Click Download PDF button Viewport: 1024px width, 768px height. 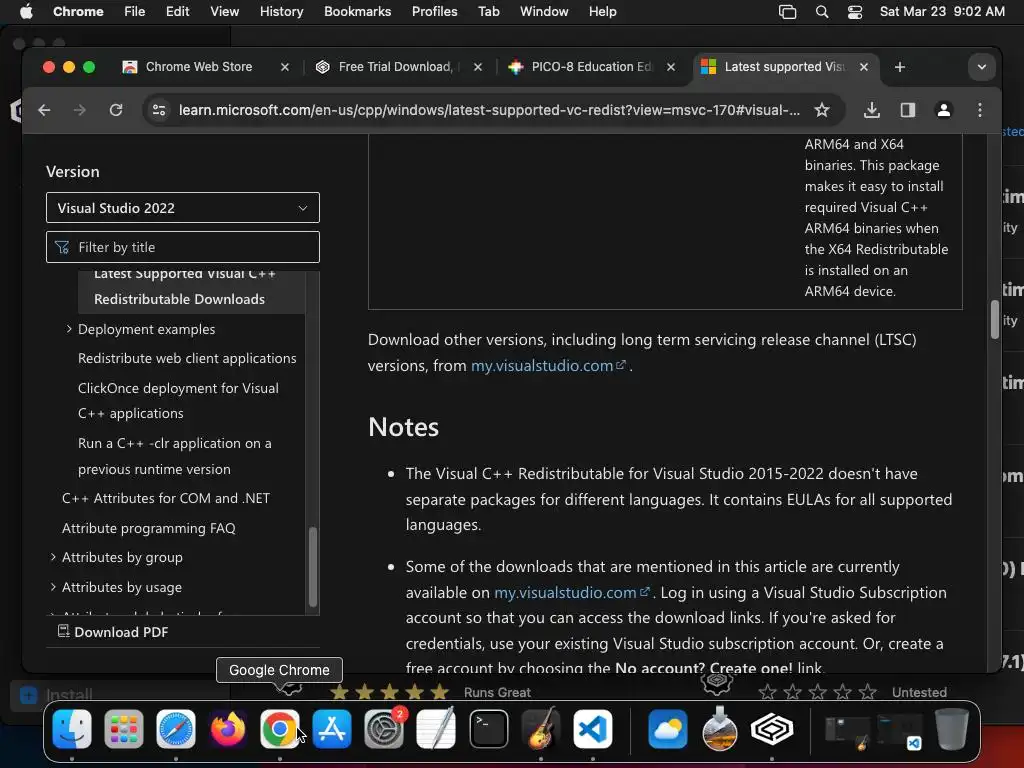pos(113,632)
